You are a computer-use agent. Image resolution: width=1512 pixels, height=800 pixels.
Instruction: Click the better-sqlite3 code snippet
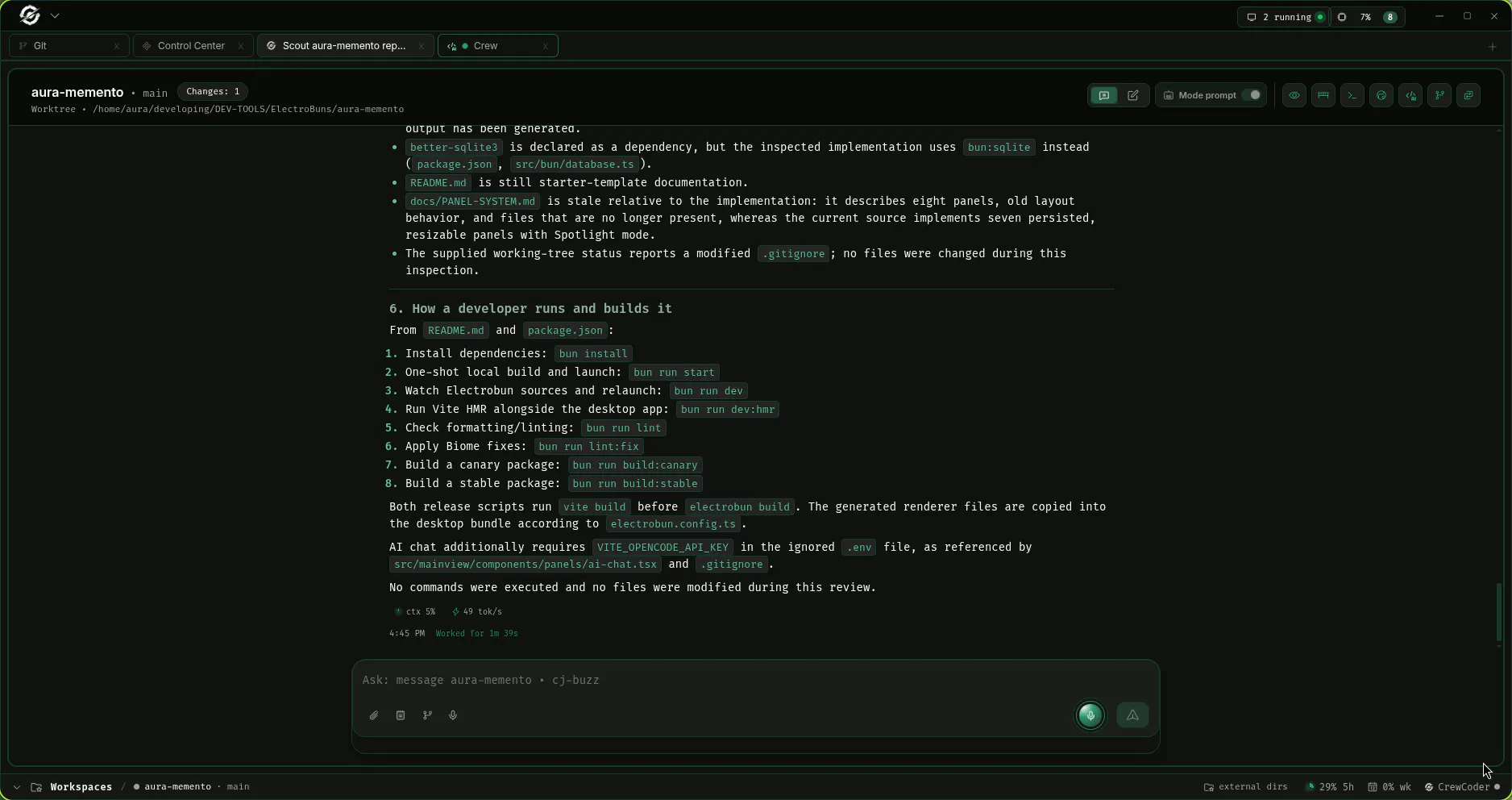tap(454, 148)
